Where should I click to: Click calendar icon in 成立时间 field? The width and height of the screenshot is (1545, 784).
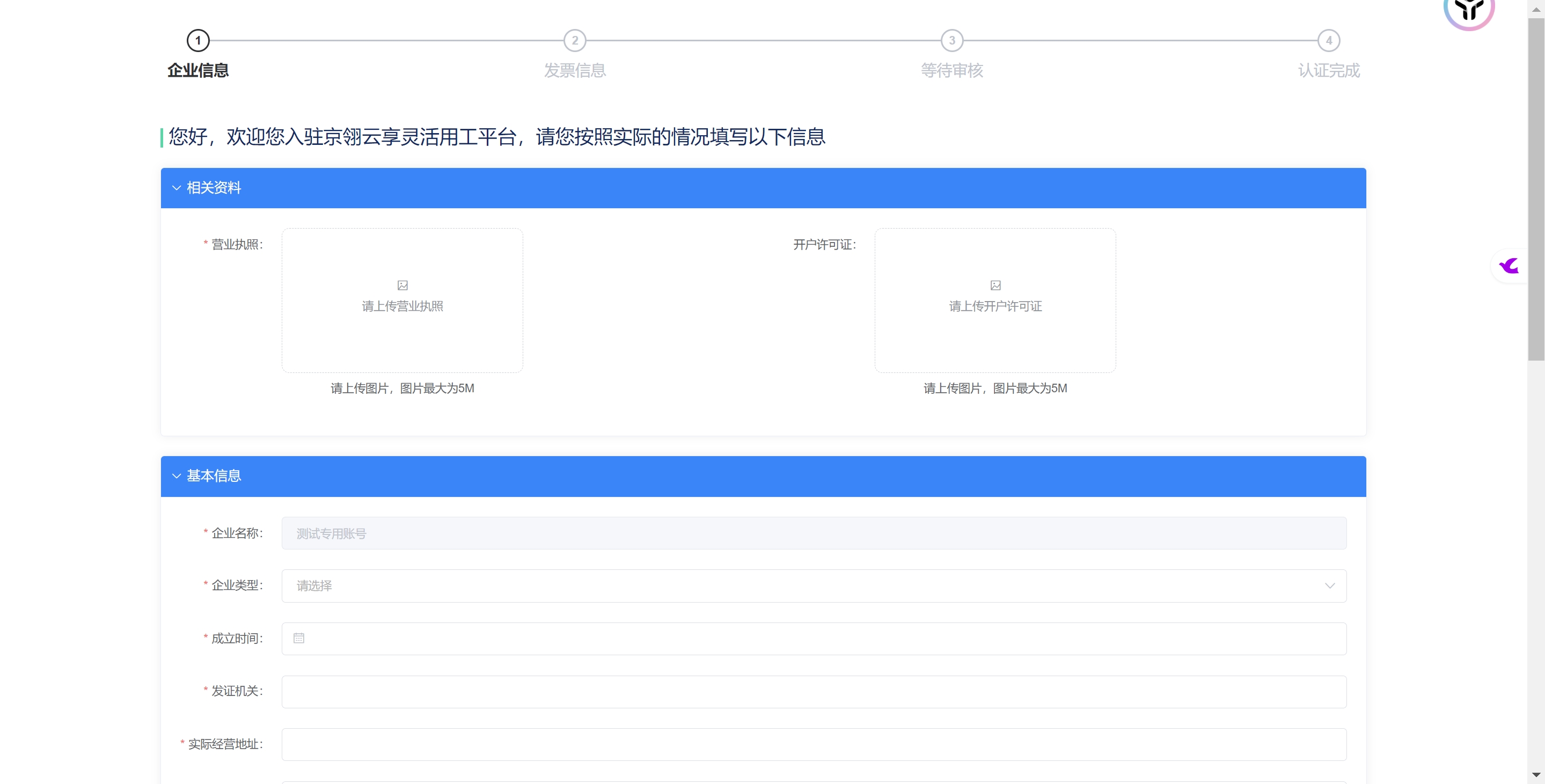click(299, 638)
